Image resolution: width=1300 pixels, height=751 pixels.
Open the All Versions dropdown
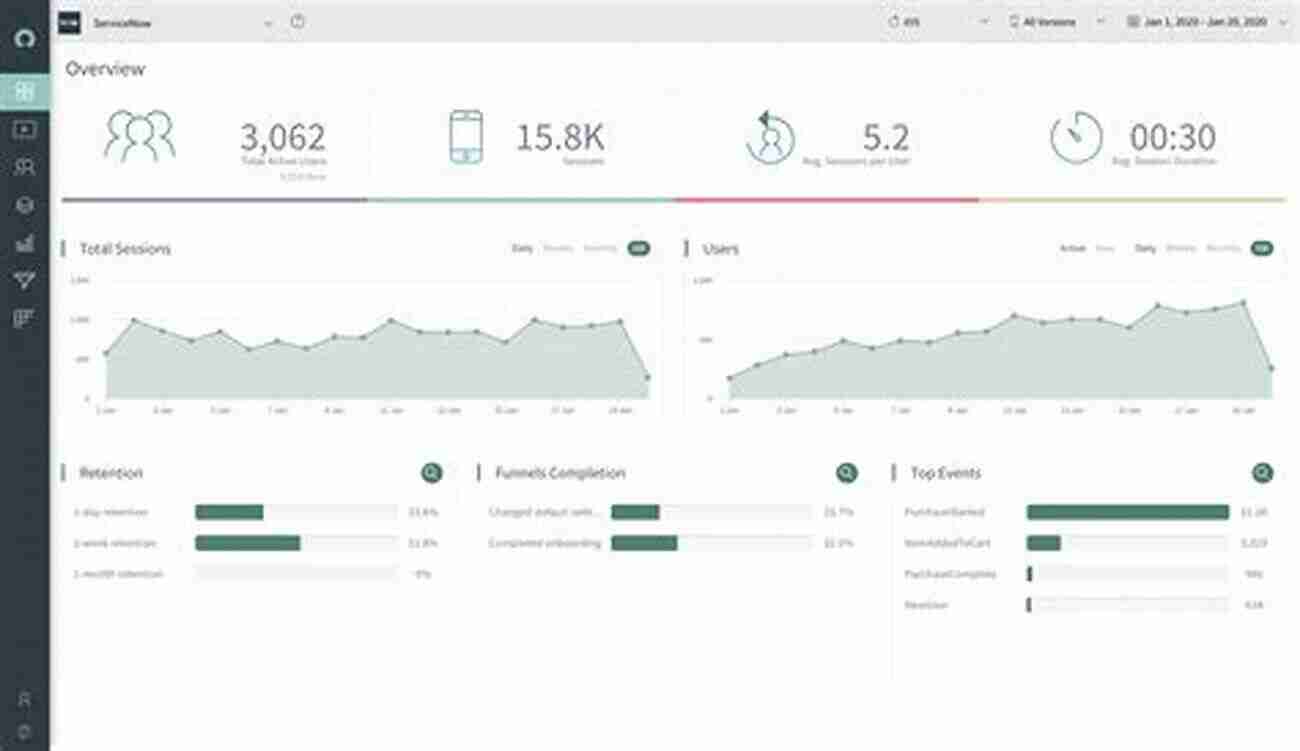tap(1056, 21)
